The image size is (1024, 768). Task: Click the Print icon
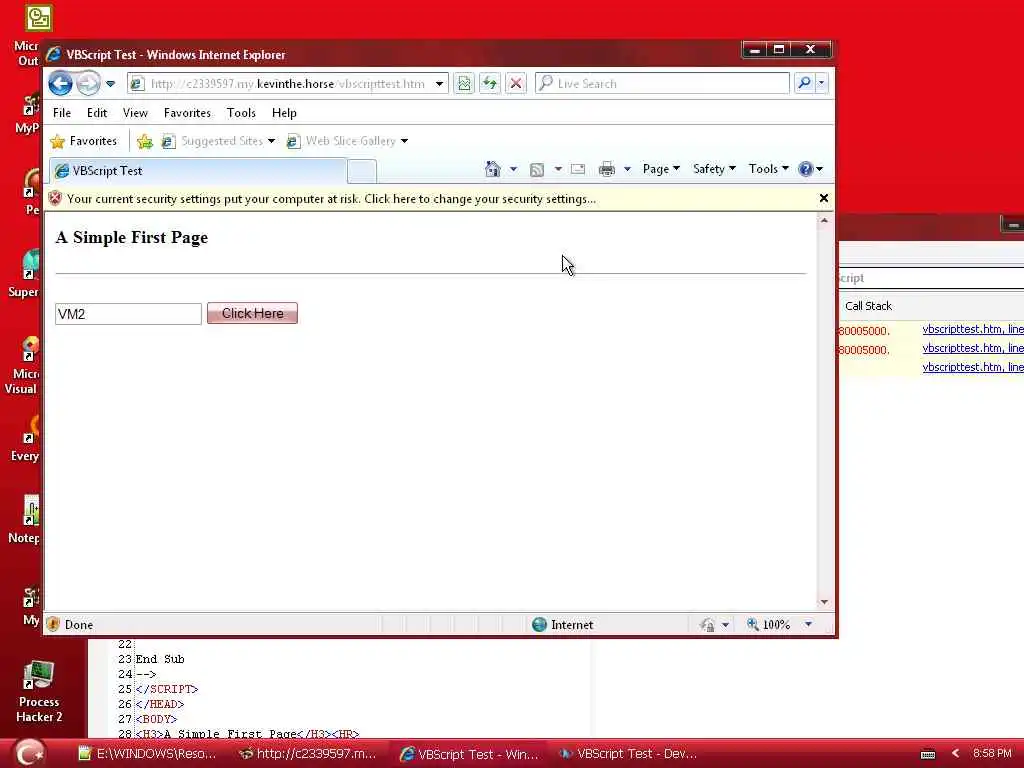click(607, 169)
